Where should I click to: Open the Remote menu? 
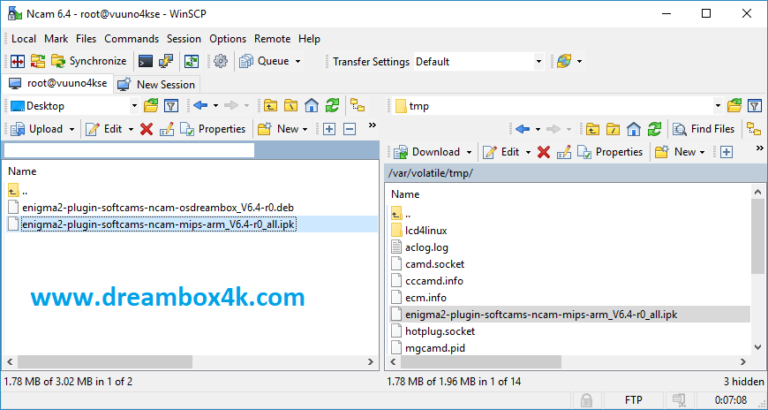[272, 39]
